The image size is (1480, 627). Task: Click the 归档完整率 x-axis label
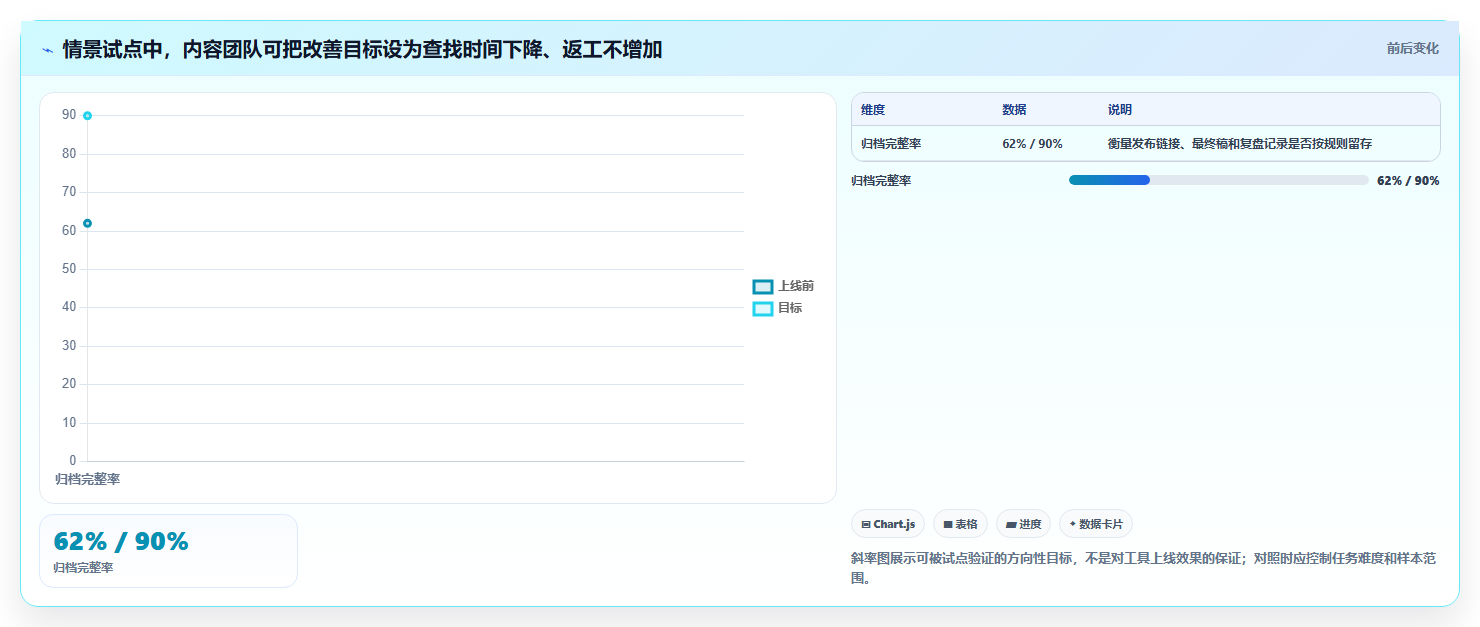88,480
